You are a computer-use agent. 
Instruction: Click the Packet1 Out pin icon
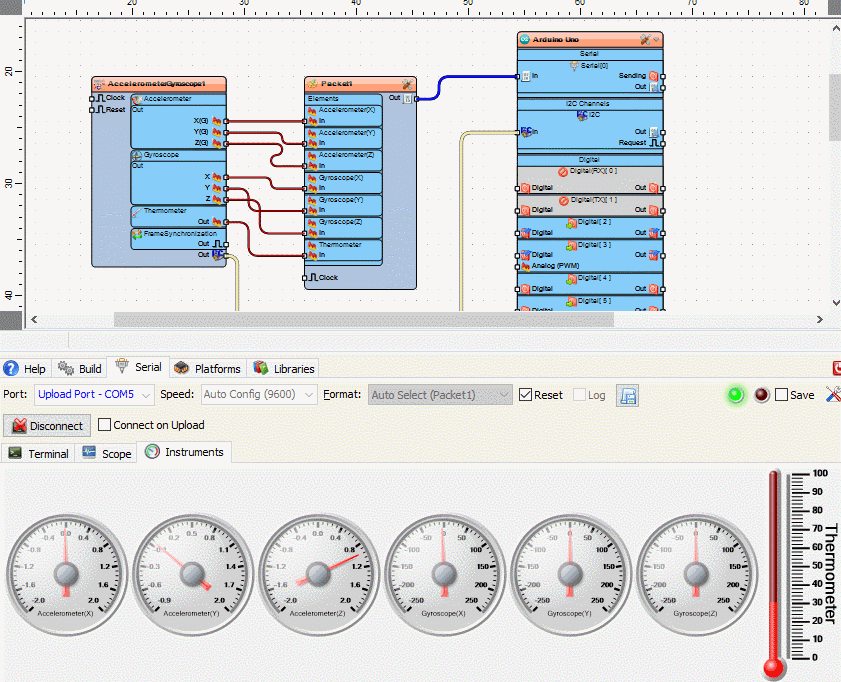[408, 98]
